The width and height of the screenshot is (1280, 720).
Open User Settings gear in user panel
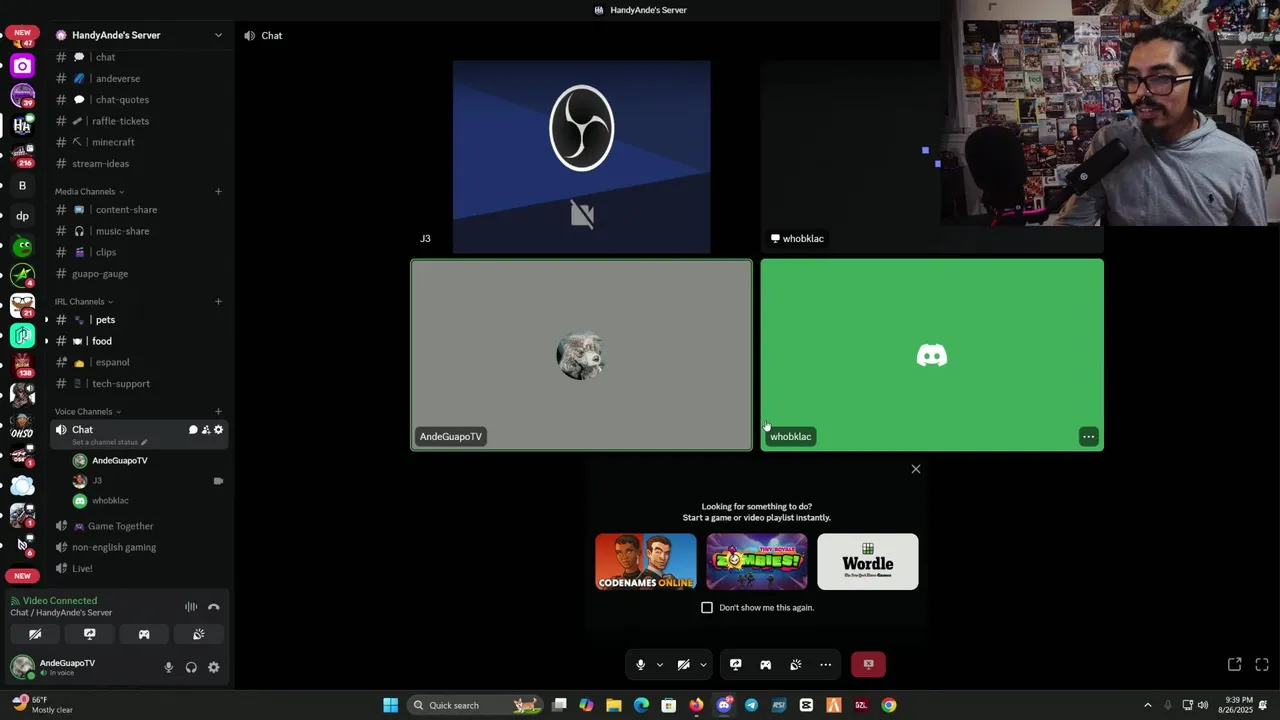point(214,668)
